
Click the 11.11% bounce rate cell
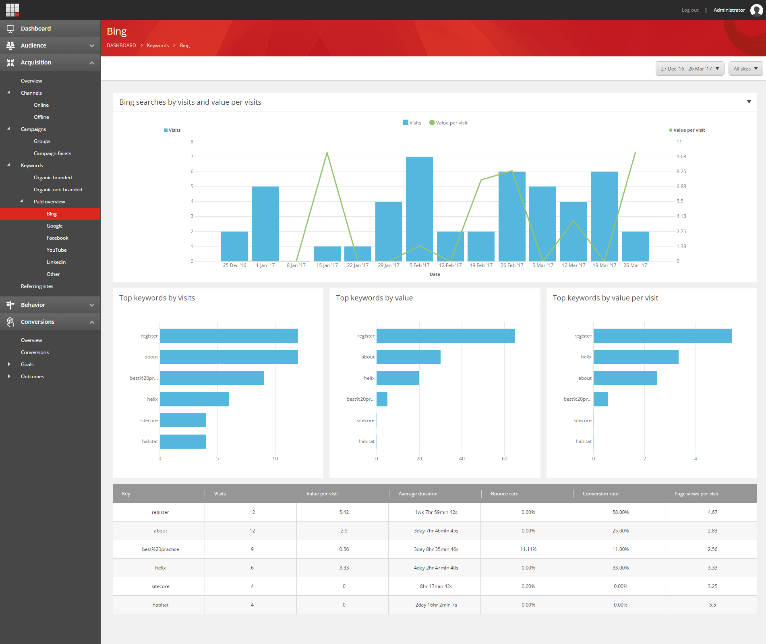click(x=528, y=549)
